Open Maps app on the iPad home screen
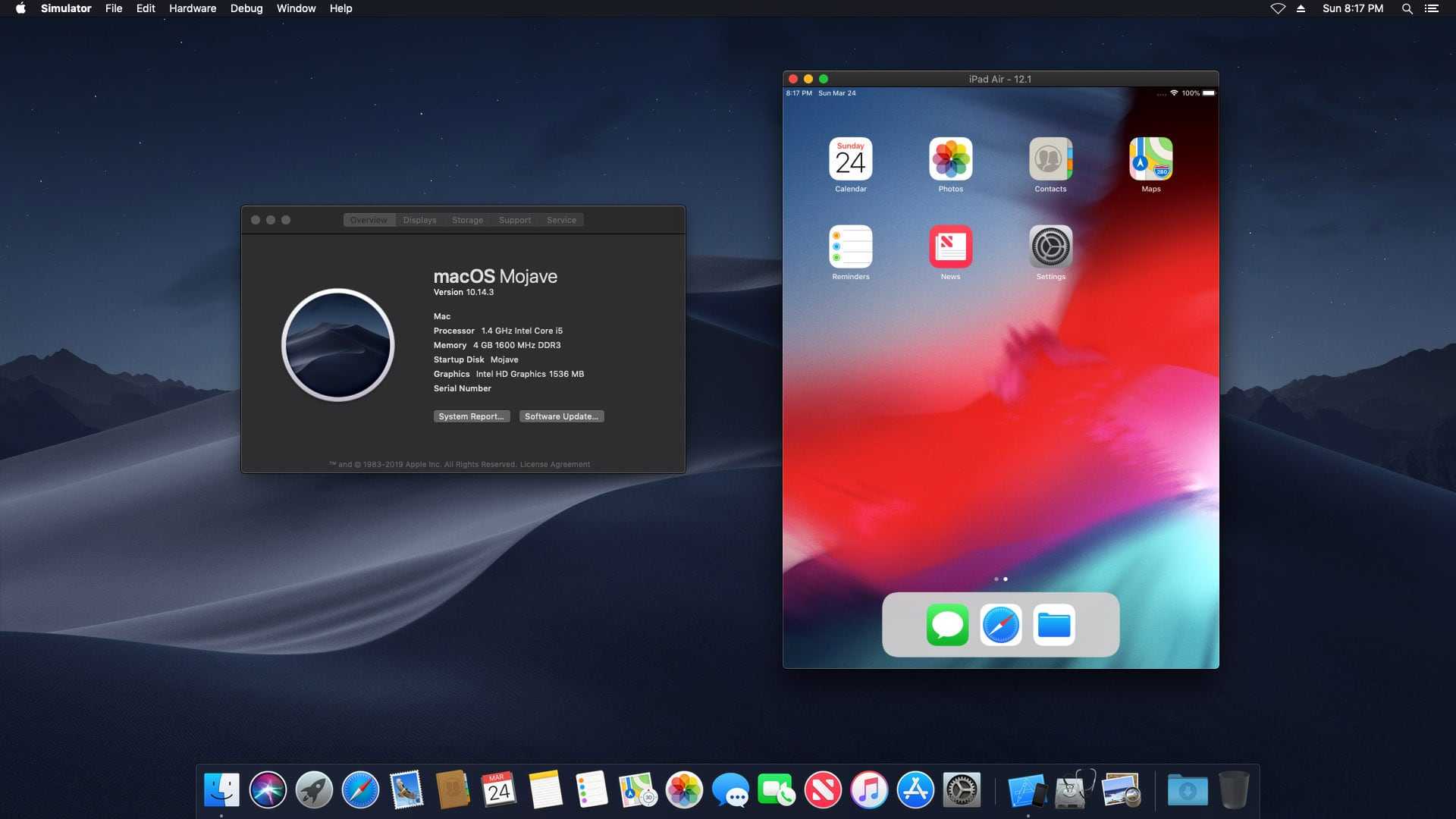The image size is (1456, 819). pyautogui.click(x=1150, y=159)
